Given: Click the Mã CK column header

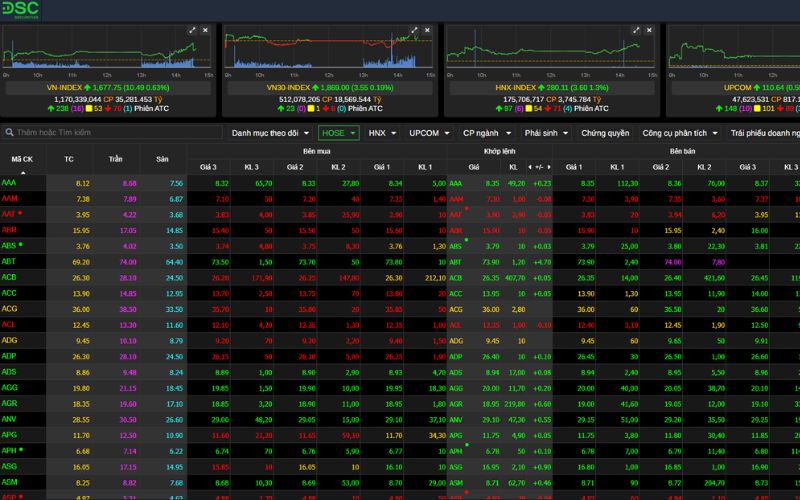Looking at the screenshot, I should [x=22, y=159].
